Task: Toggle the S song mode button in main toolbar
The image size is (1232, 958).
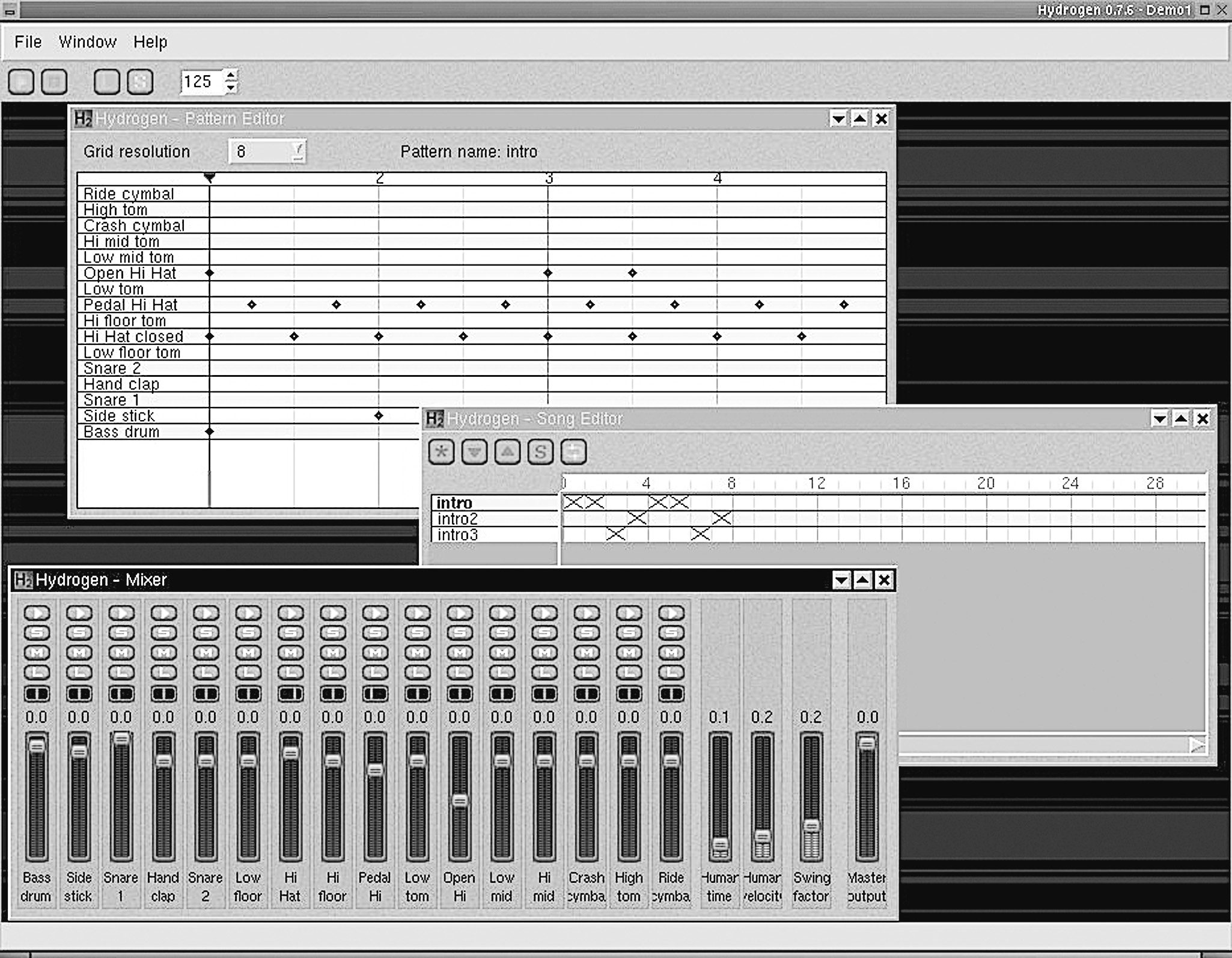Action: [140, 82]
